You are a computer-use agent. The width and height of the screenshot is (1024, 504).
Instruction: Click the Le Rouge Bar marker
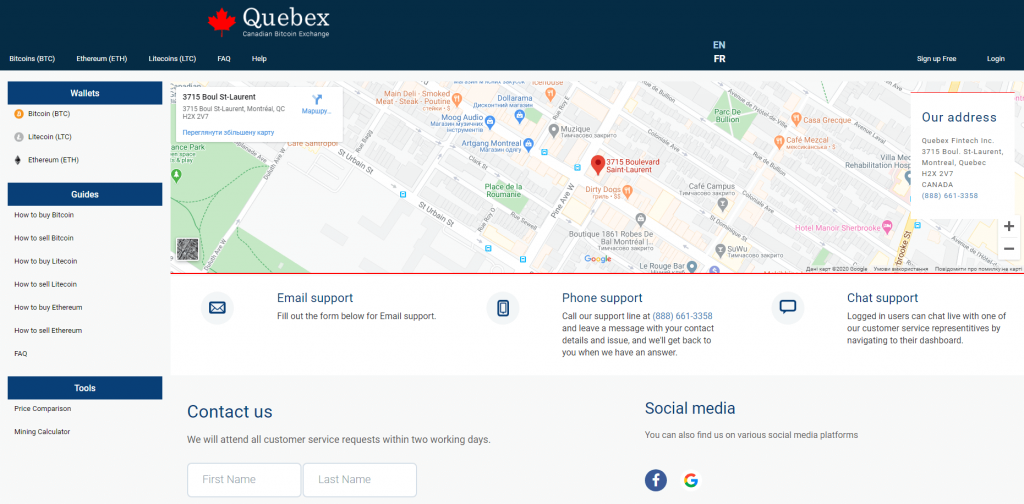pos(693,266)
